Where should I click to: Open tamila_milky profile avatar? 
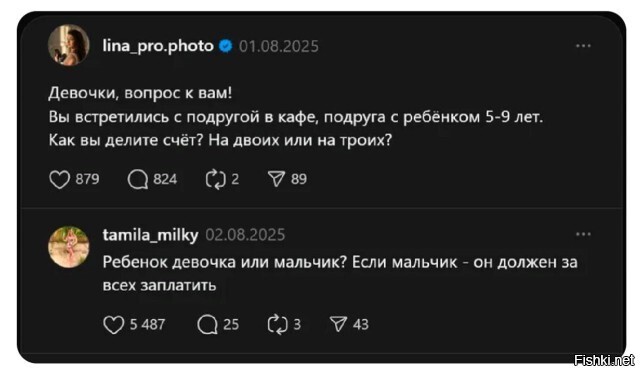(x=69, y=247)
